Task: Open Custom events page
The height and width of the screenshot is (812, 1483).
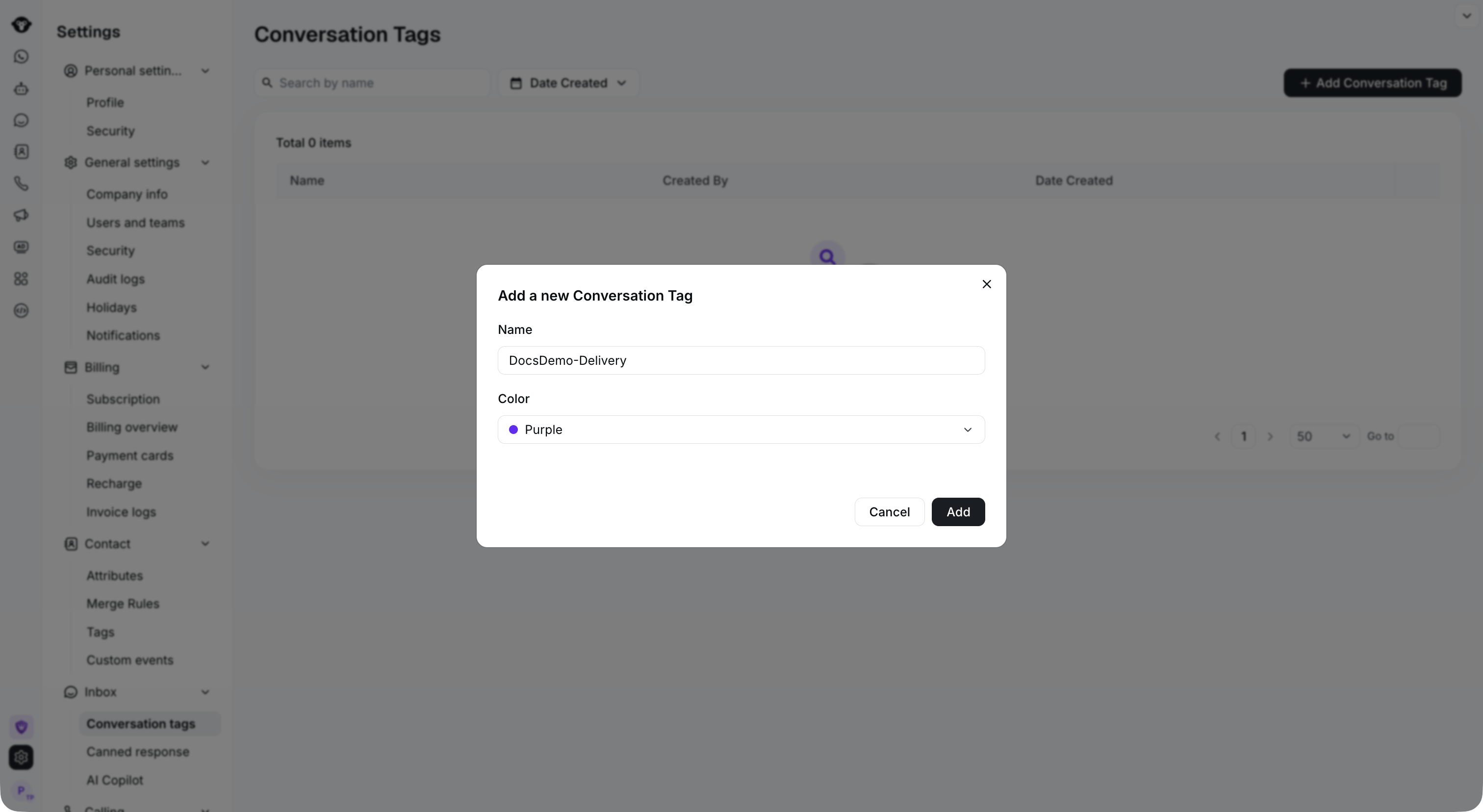Action: (x=129, y=660)
